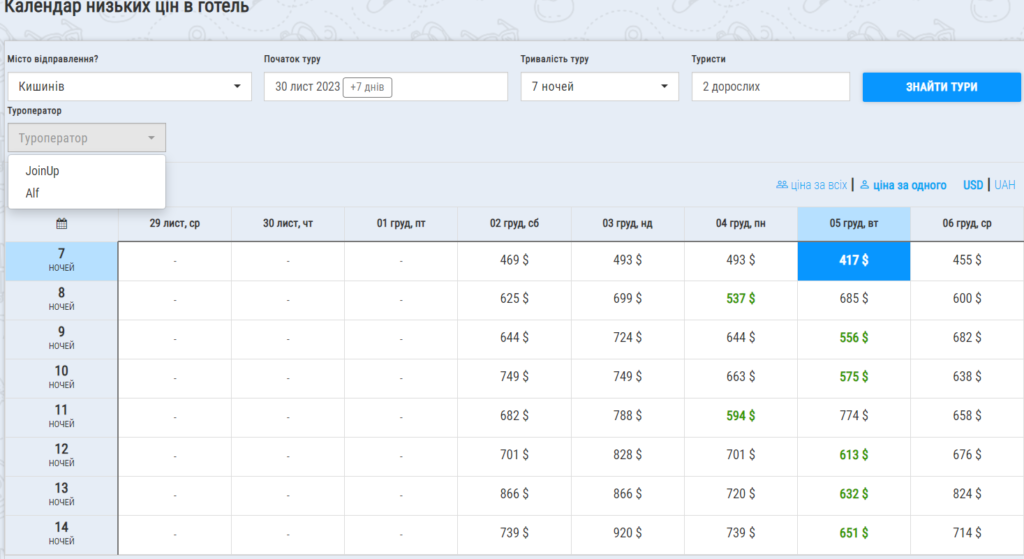
Task: Click the single person icon beside 'ціна за одного'
Action: click(864, 185)
